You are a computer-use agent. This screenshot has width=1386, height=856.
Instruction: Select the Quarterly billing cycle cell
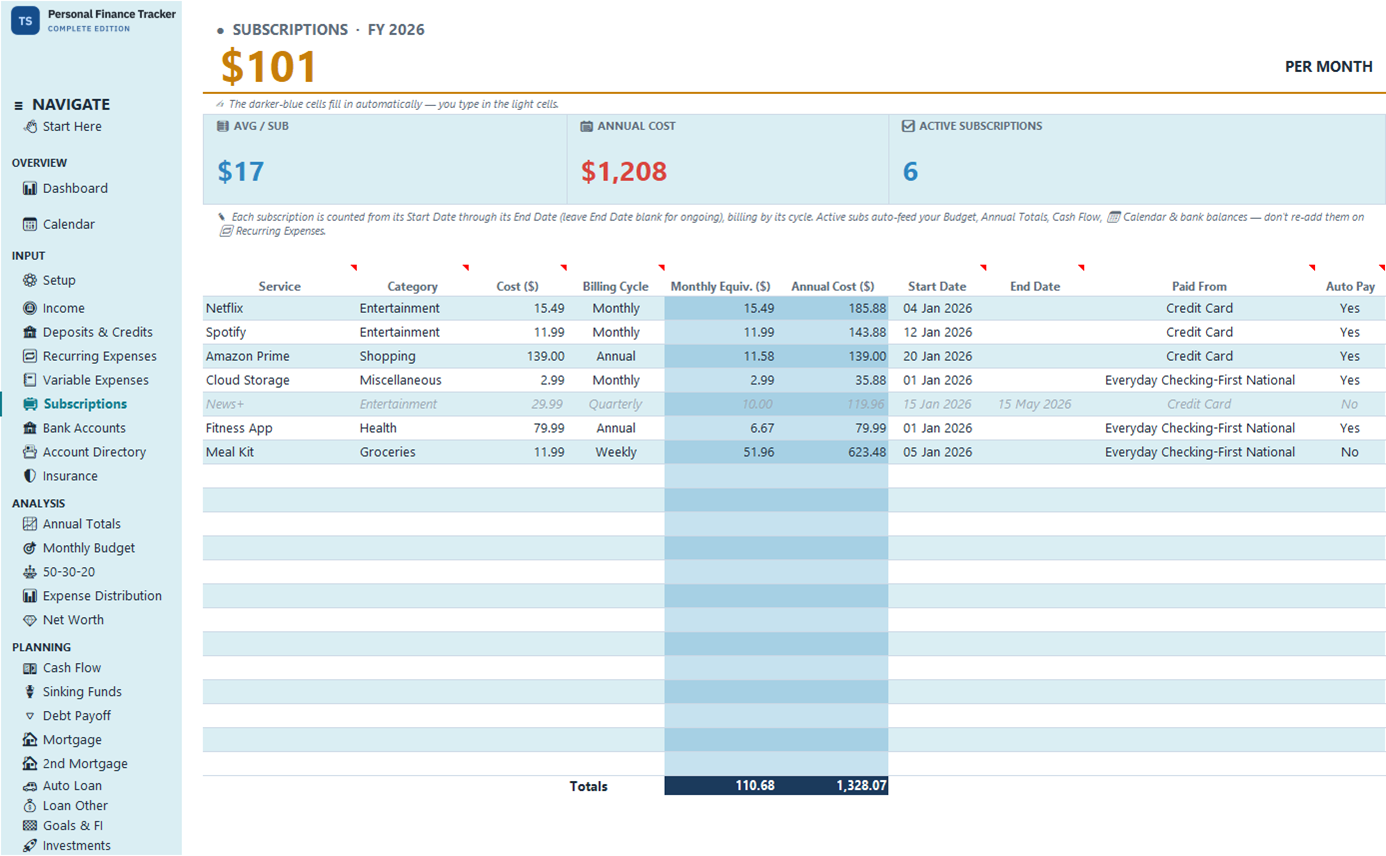click(x=616, y=405)
